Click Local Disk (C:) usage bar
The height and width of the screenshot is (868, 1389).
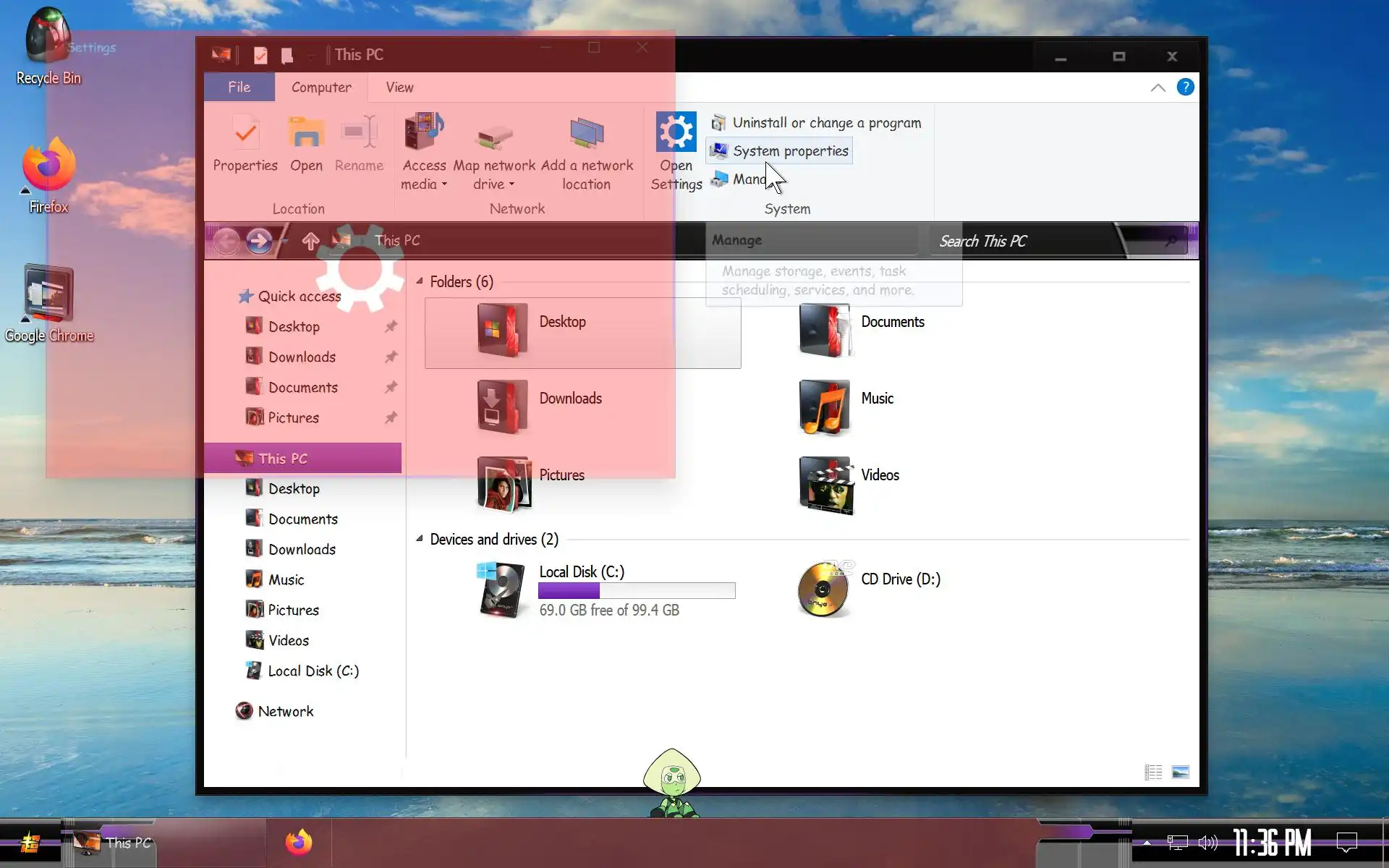pyautogui.click(x=637, y=590)
